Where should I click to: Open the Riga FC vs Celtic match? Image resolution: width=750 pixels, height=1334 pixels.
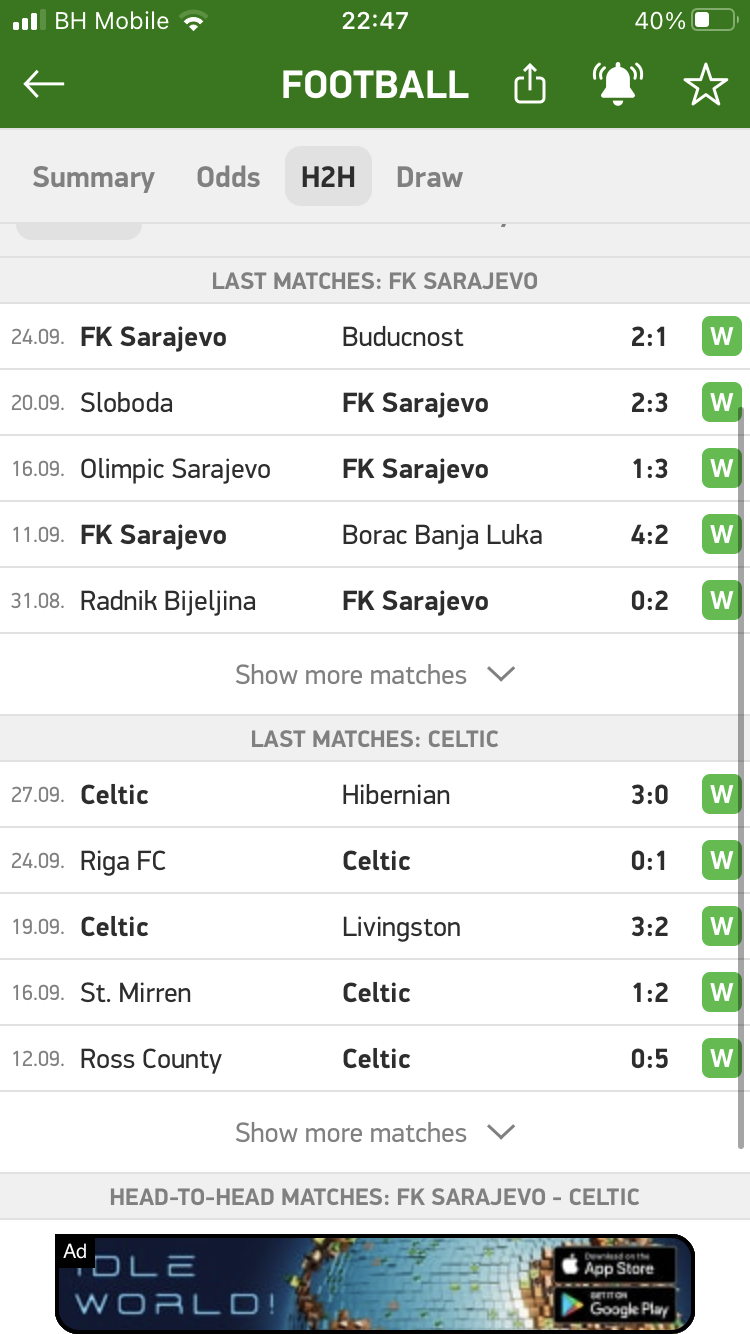click(x=375, y=861)
